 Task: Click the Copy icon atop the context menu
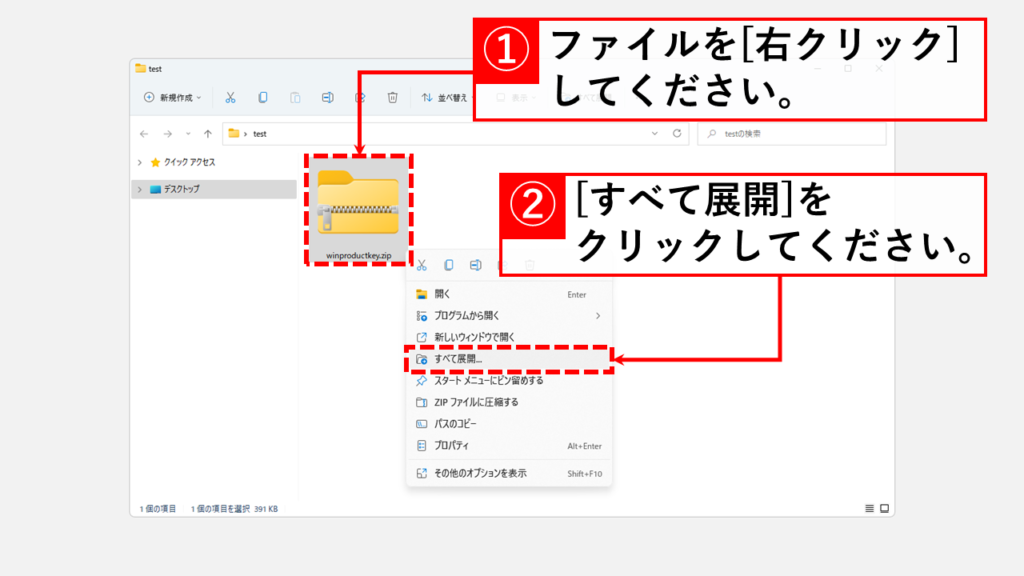pyautogui.click(x=449, y=265)
